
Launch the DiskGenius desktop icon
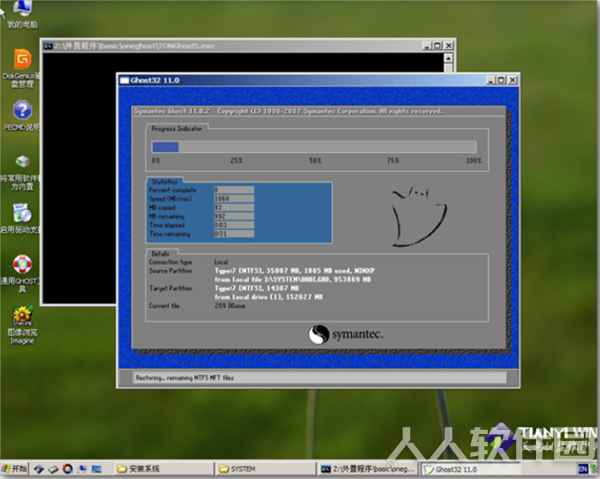point(21,68)
